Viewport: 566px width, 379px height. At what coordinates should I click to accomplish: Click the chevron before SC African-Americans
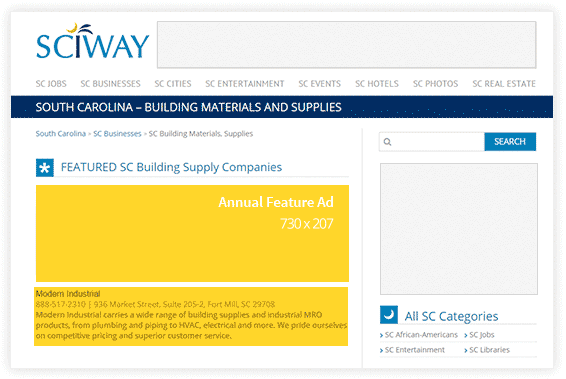point(382,335)
